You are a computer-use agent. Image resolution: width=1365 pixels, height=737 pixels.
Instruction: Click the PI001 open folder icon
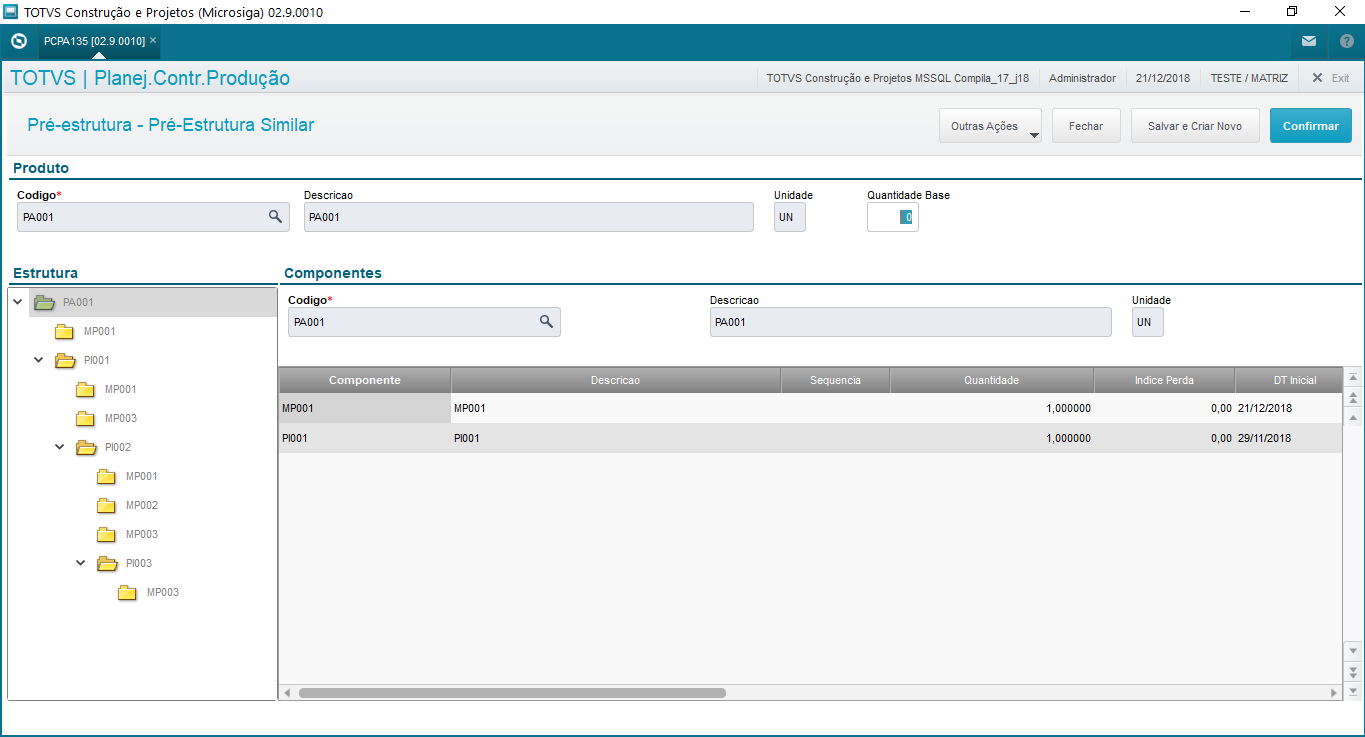65,360
